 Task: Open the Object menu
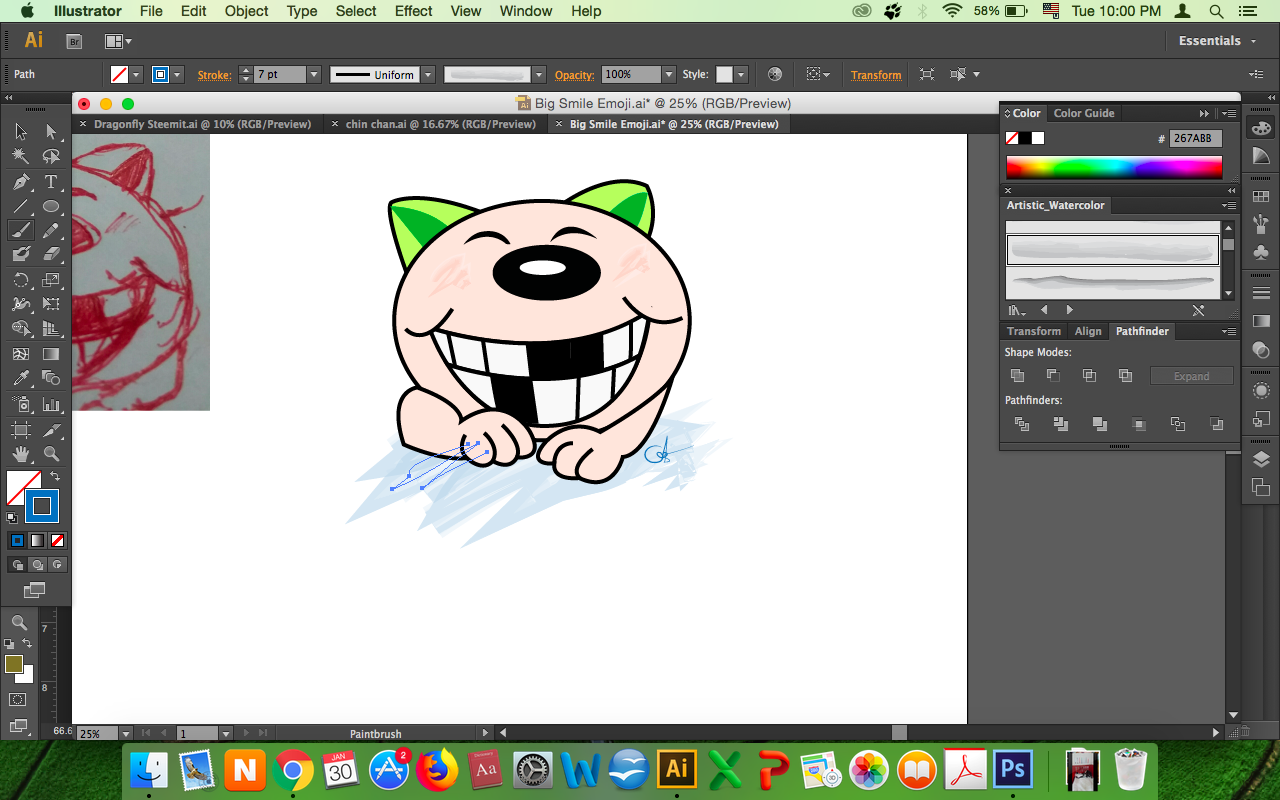coord(246,11)
